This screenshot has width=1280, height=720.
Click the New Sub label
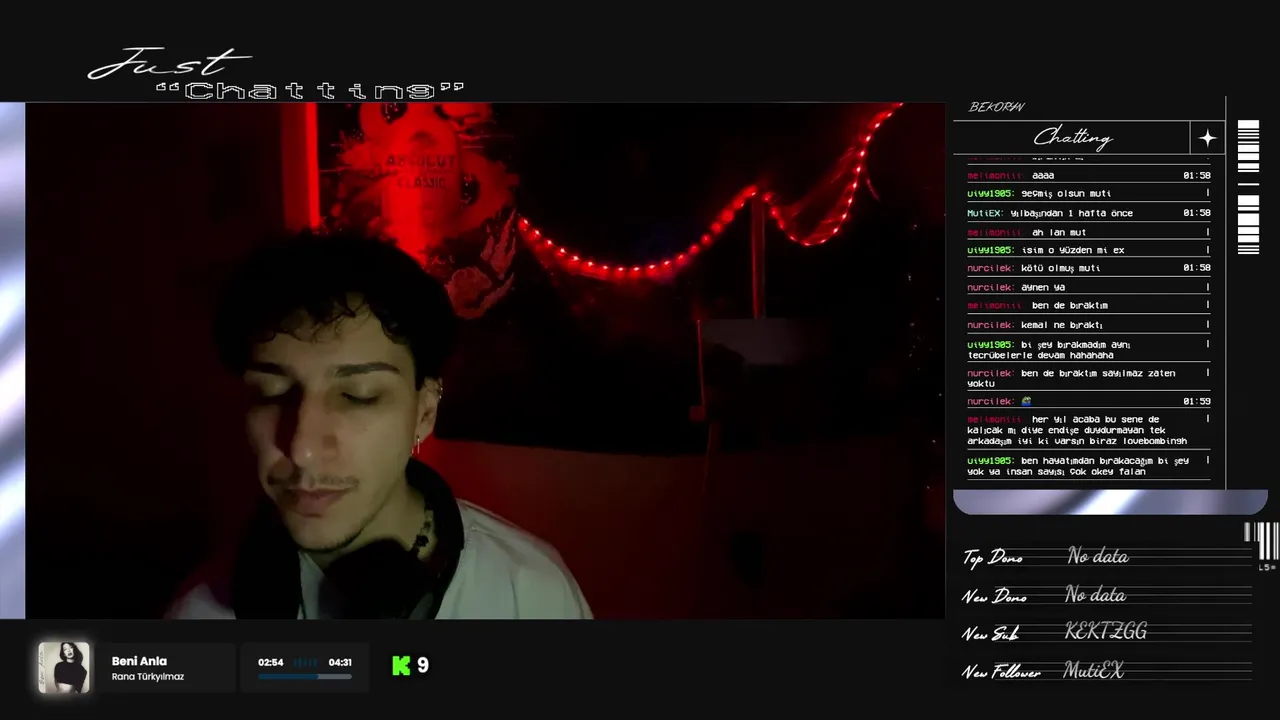990,634
